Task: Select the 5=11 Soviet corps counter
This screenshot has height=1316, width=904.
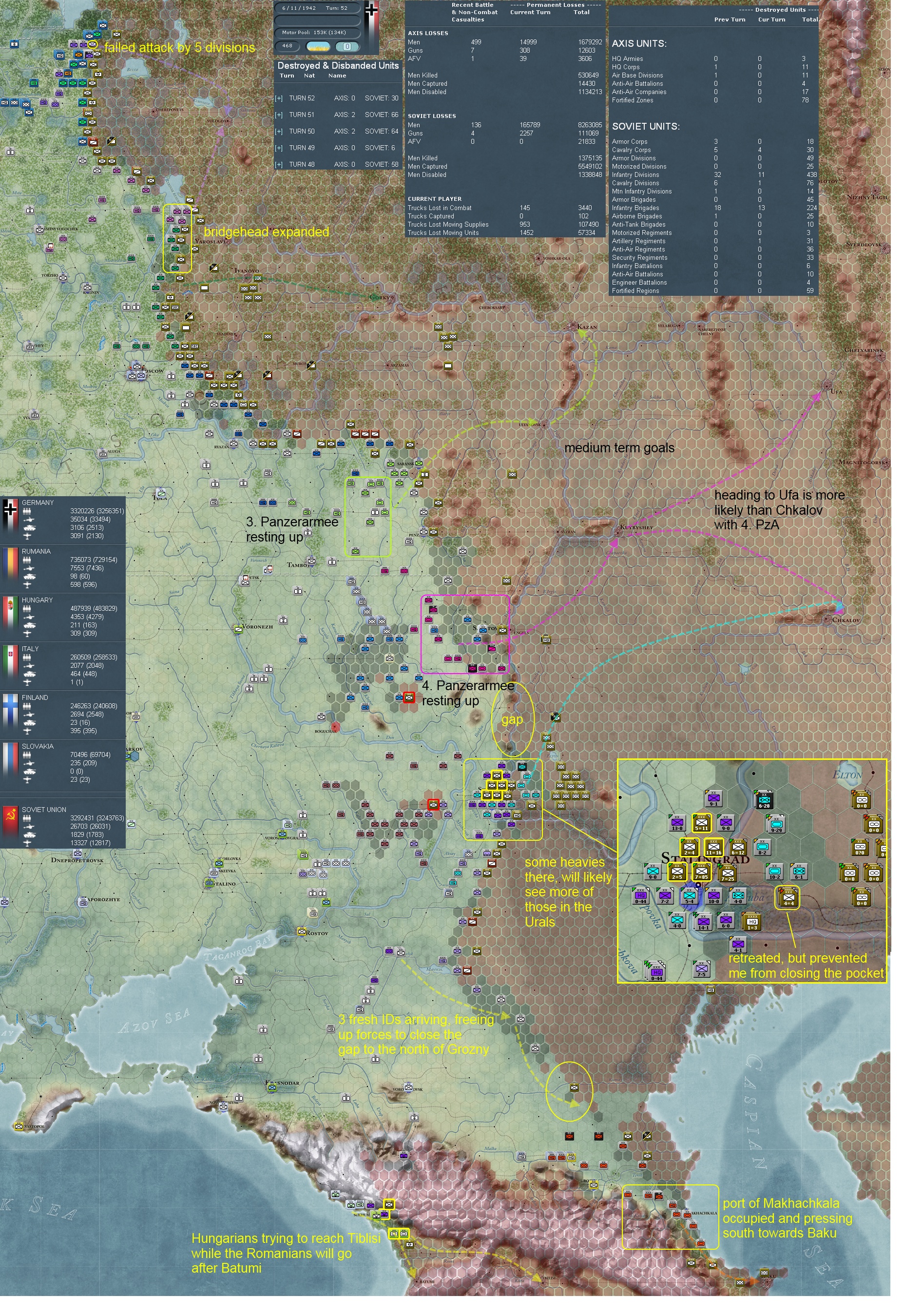Action: click(702, 823)
